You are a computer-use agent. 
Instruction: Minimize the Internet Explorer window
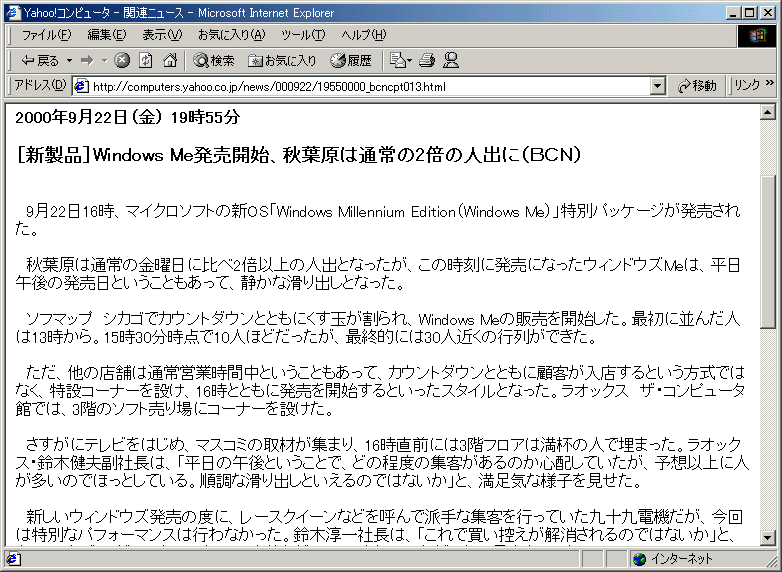pos(732,13)
